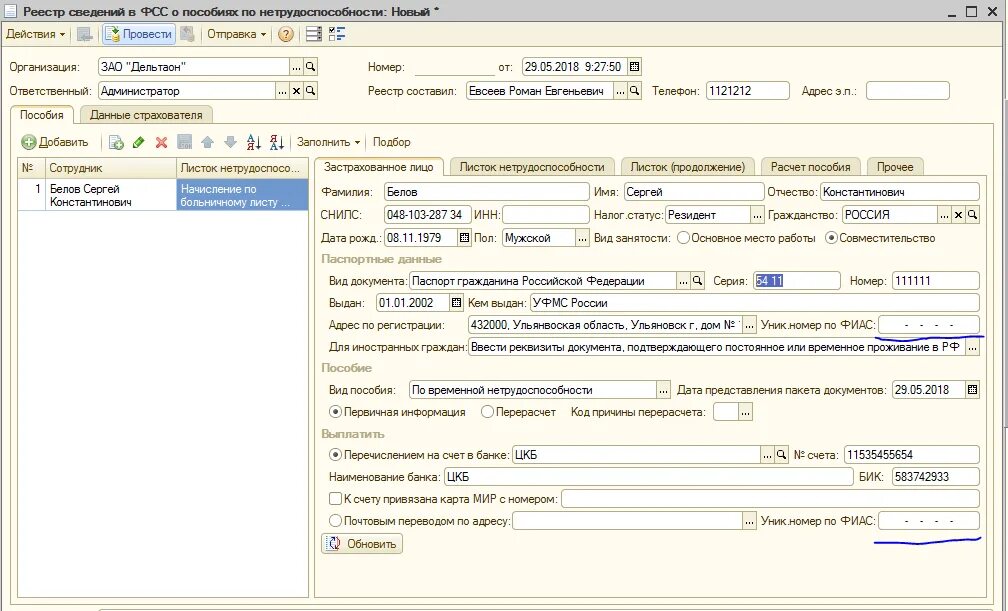This screenshot has width=1008, height=611.
Task: Open Расчет пособия tab
Action: pyautogui.click(x=811, y=167)
